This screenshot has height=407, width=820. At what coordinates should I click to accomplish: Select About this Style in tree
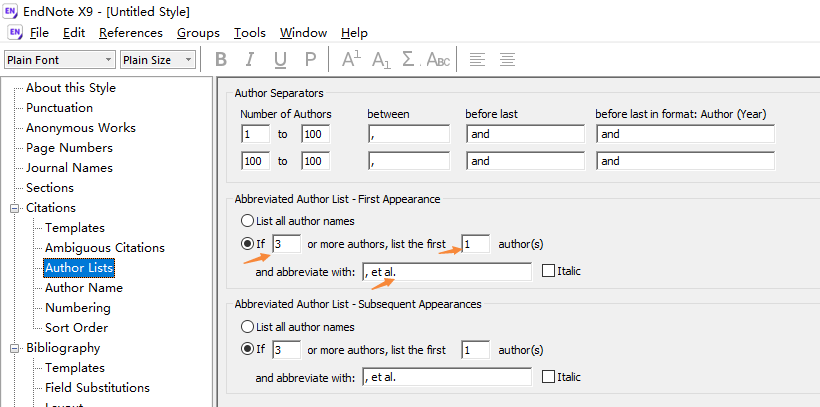point(71,88)
